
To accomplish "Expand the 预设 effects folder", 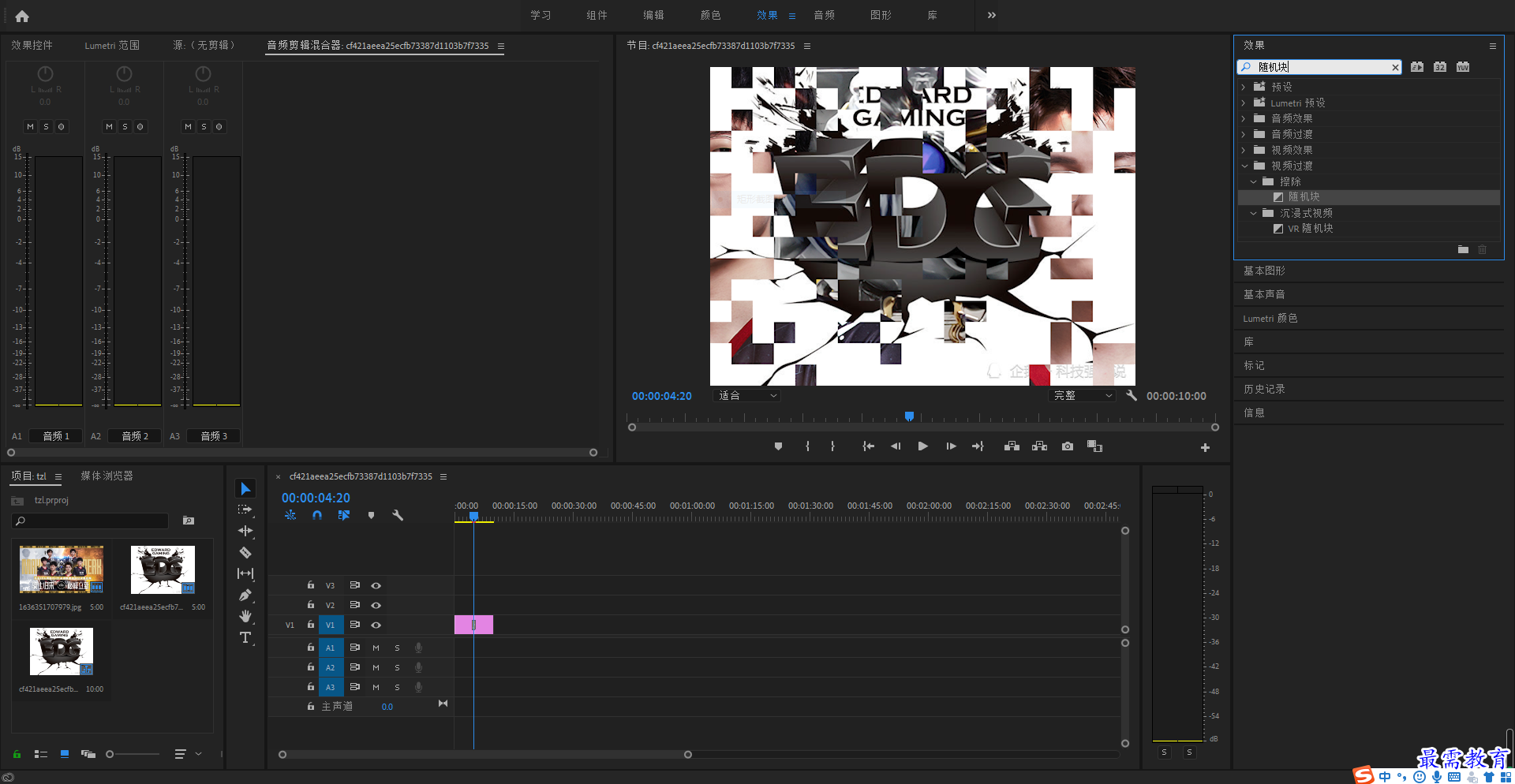I will click(x=1244, y=87).
